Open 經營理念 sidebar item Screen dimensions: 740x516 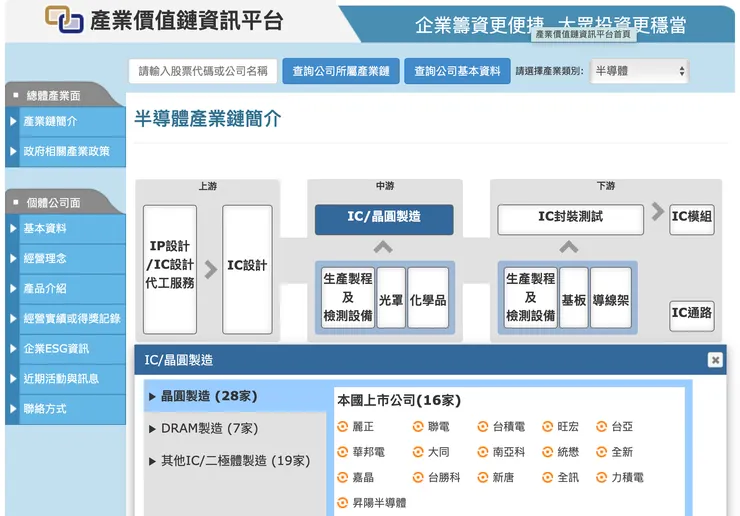pos(72,259)
